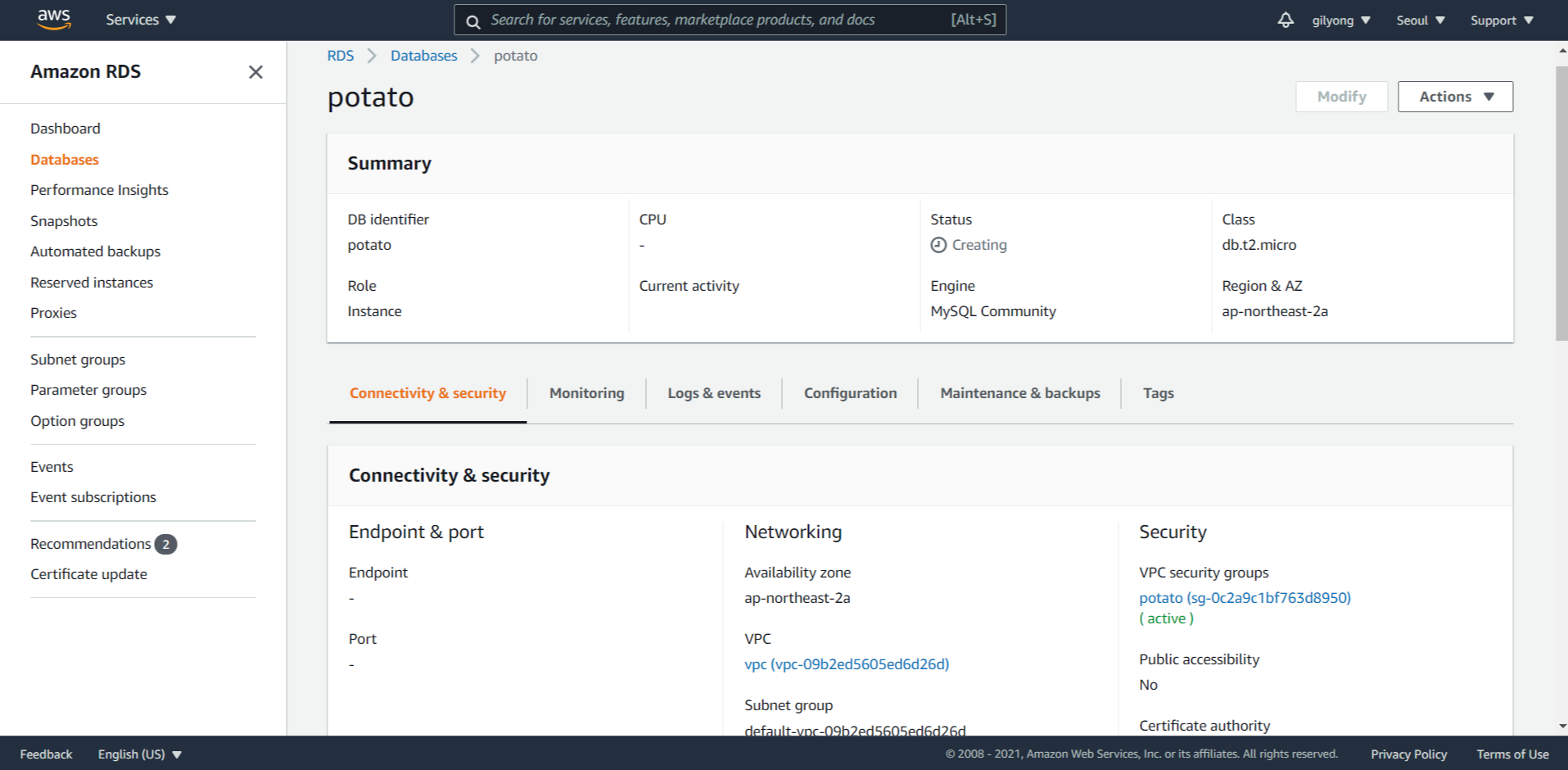
Task: Select the Public accessibility No value
Action: click(1148, 685)
